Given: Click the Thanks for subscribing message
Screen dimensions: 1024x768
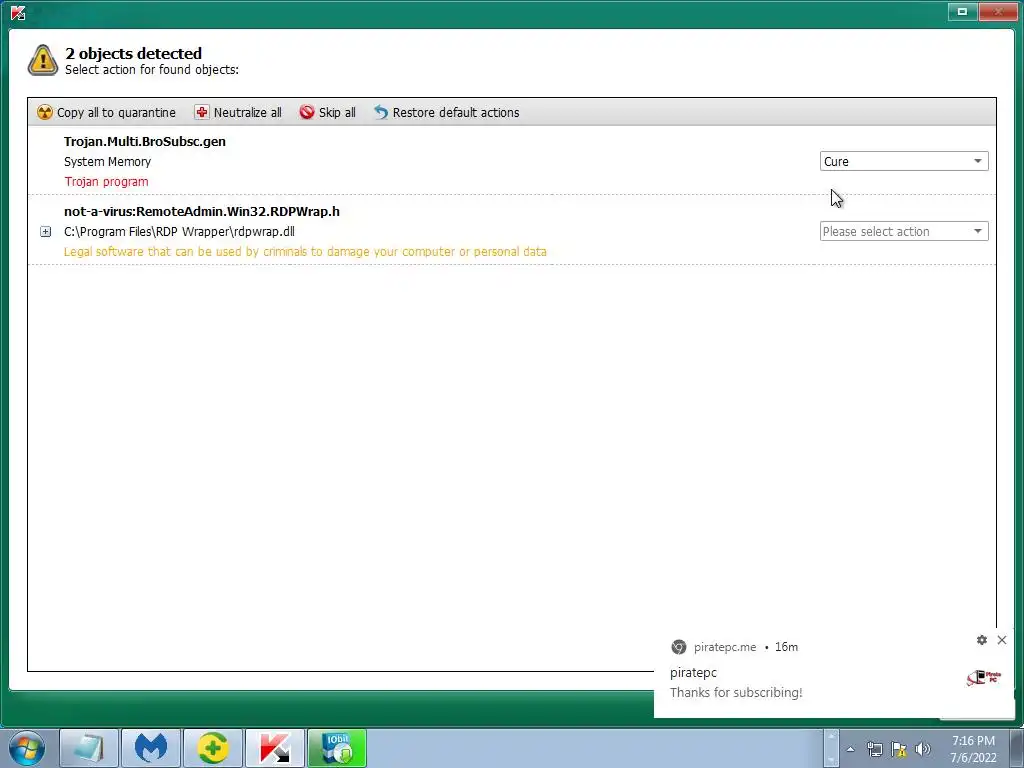Looking at the screenshot, I should (736, 692).
